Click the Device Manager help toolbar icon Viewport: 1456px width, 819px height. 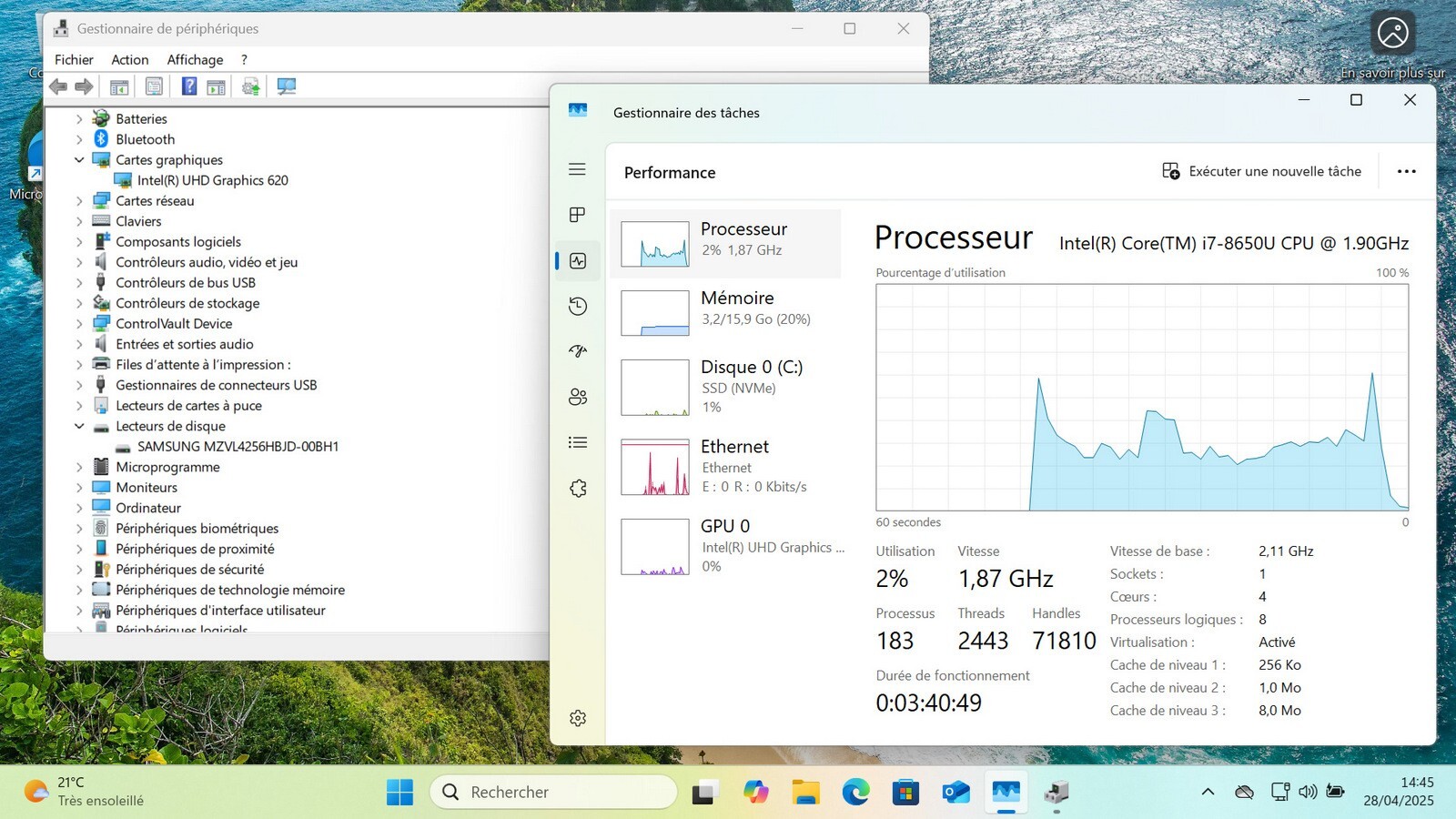pyautogui.click(x=188, y=86)
